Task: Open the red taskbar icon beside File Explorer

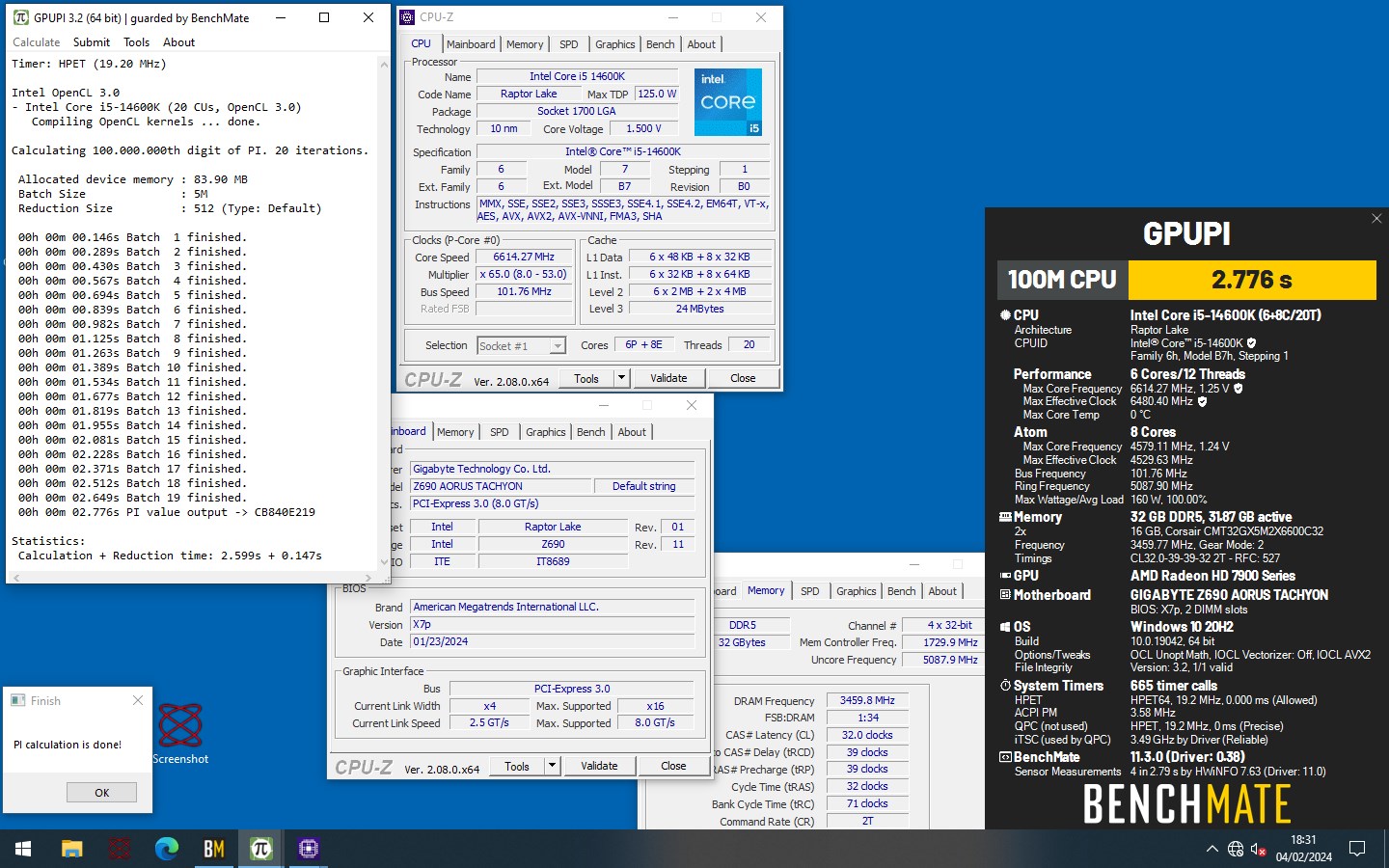Action: [x=120, y=849]
